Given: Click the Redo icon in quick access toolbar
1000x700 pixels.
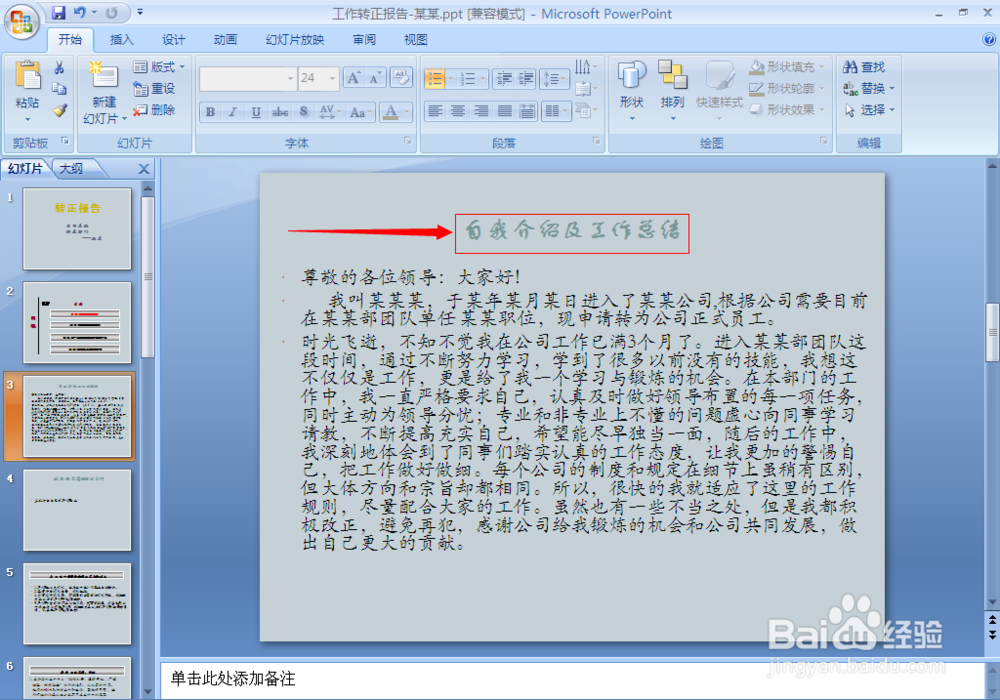Looking at the screenshot, I should click(112, 12).
